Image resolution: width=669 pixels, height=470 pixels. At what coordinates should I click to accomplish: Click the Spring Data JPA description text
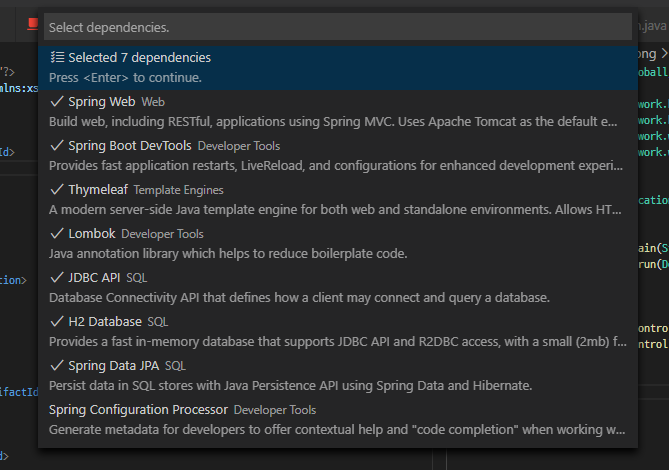(x=290, y=385)
